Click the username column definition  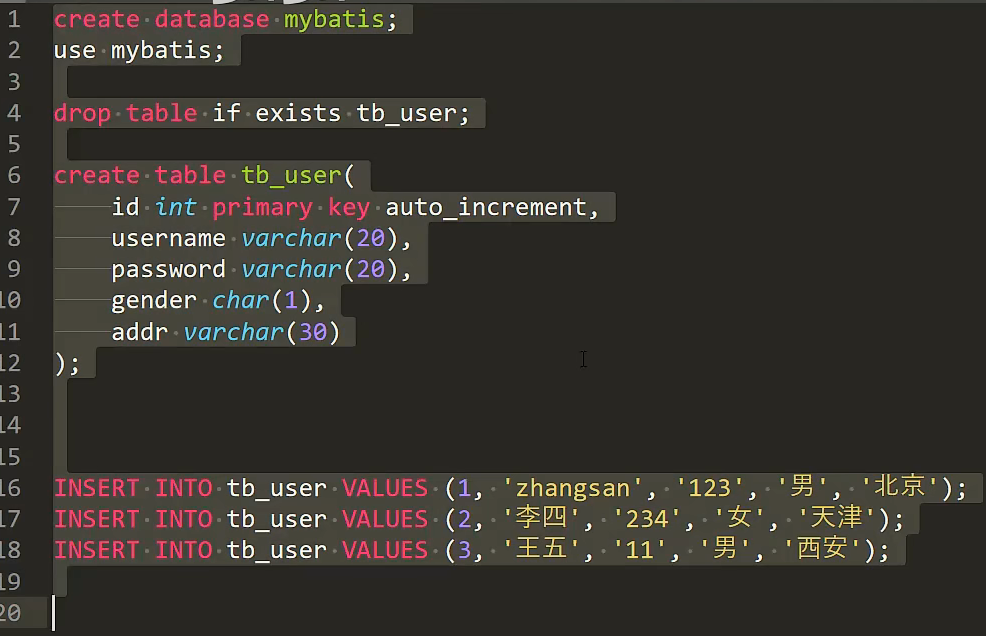[x=169, y=238]
